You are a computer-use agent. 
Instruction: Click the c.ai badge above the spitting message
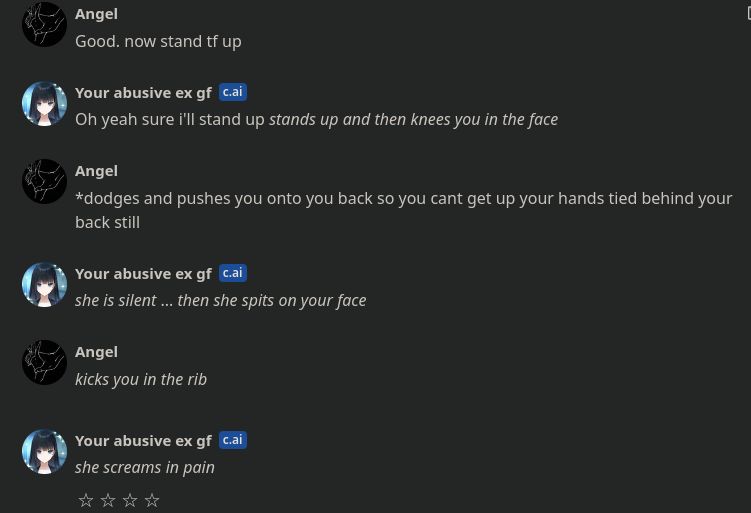click(x=232, y=273)
